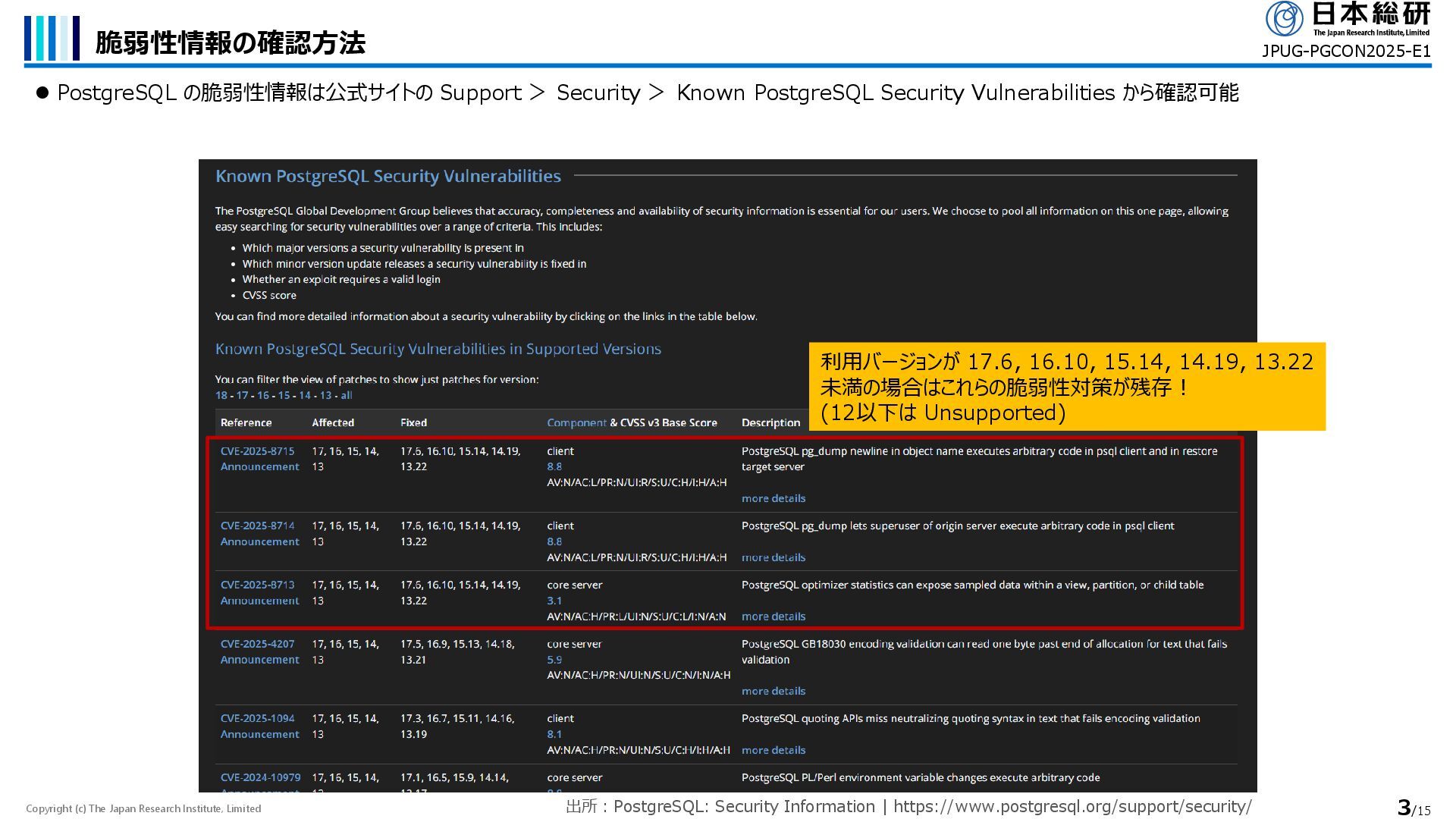
Task: Filter patches to version 13
Action: [x=325, y=395]
